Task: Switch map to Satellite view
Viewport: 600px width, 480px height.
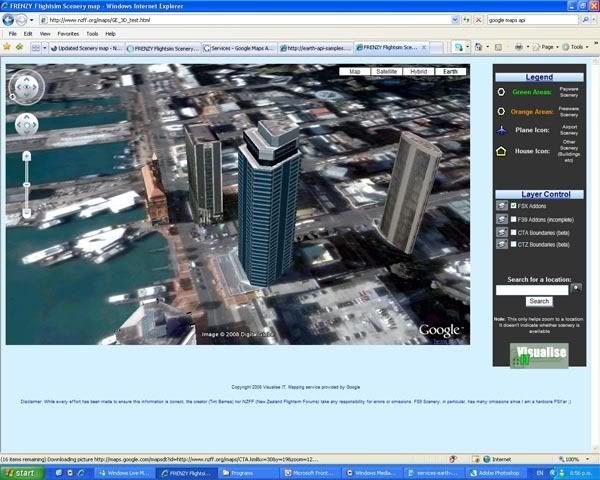Action: coord(386,72)
